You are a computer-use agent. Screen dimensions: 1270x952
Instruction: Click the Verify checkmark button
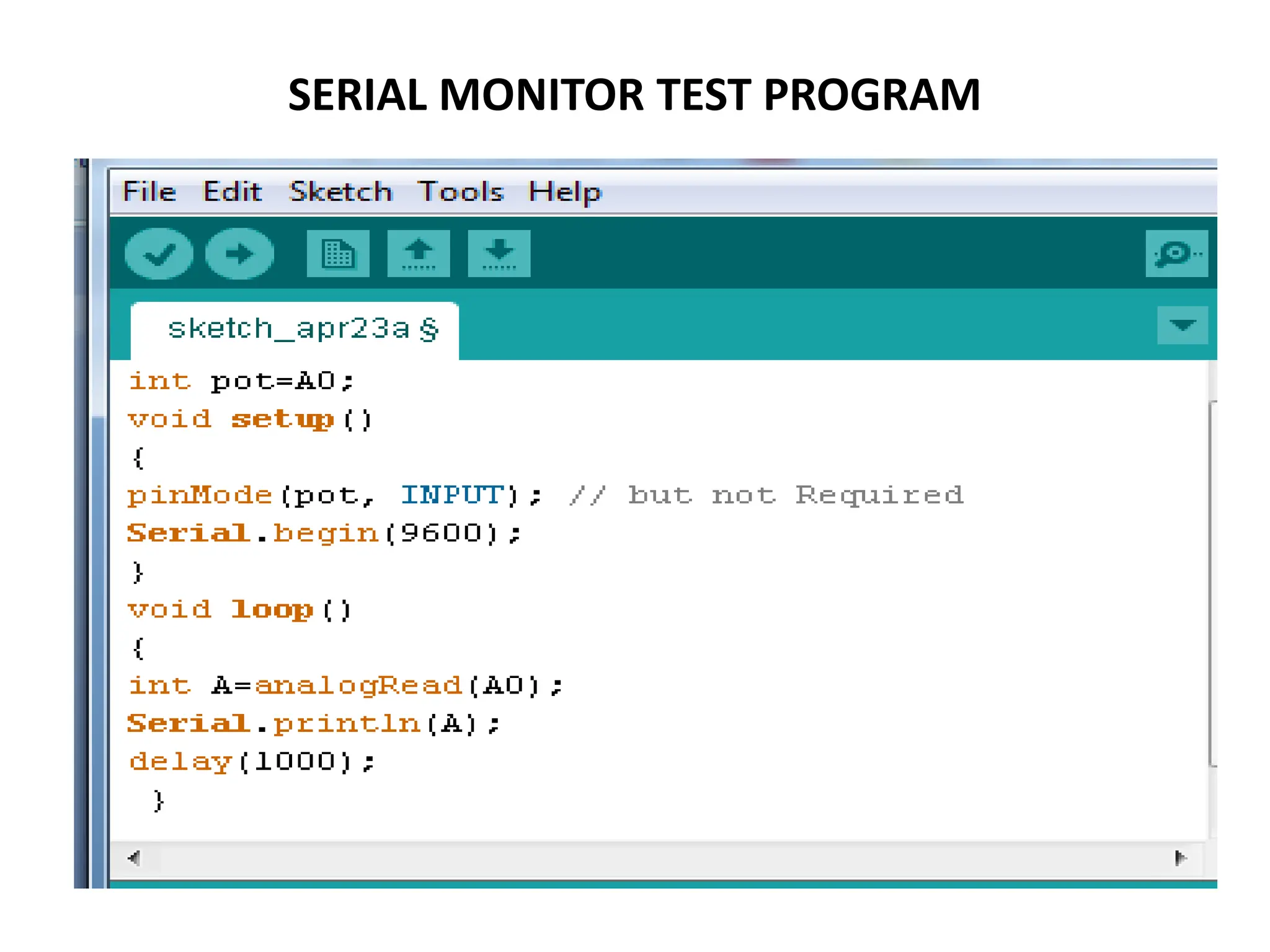click(159, 253)
